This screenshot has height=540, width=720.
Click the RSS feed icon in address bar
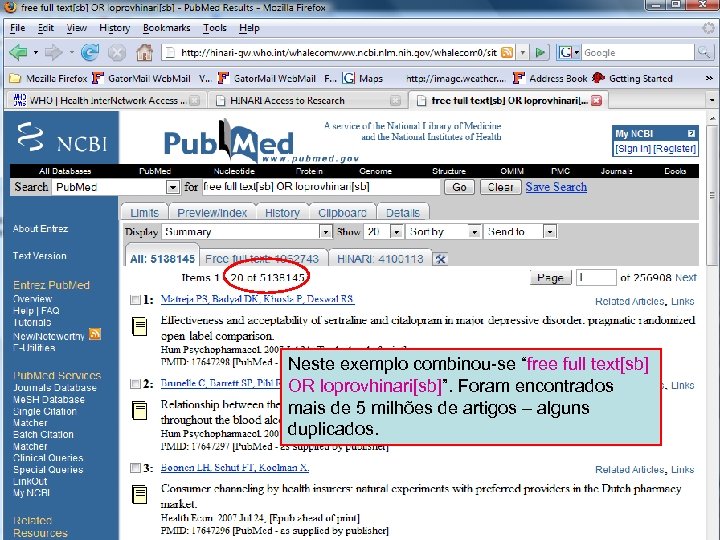coord(507,52)
